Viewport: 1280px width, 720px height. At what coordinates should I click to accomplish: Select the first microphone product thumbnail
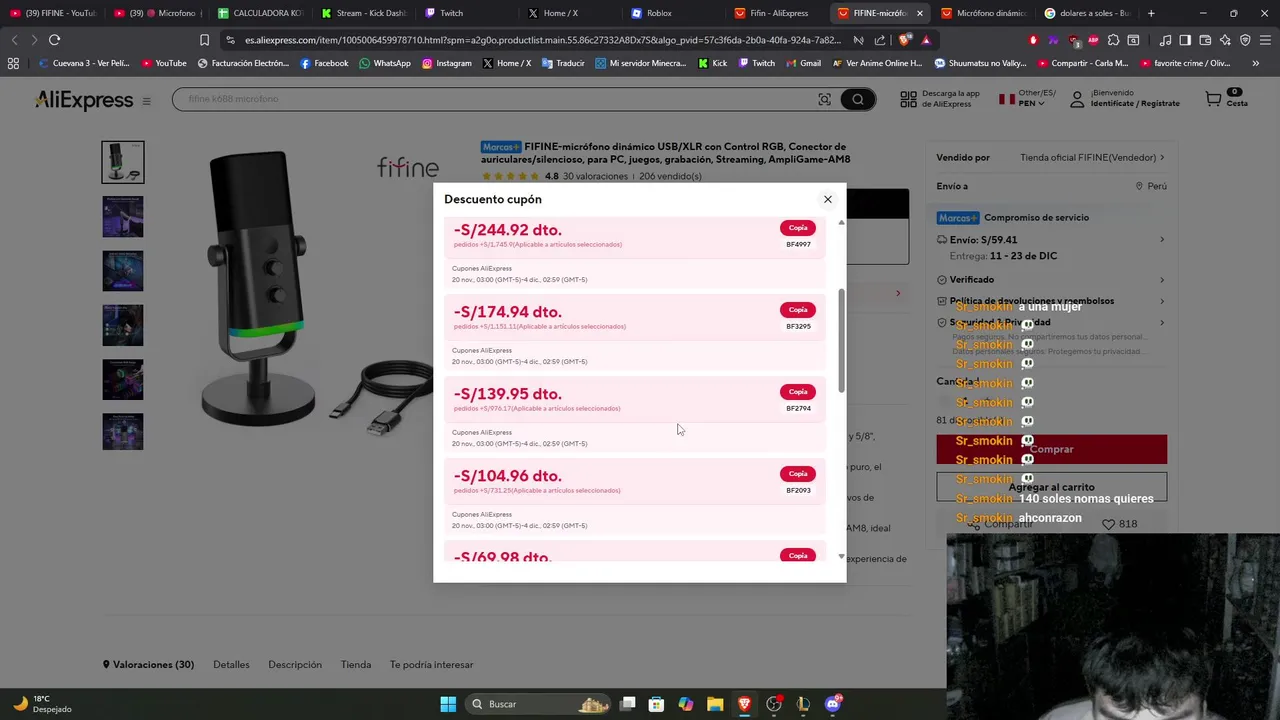(x=123, y=162)
